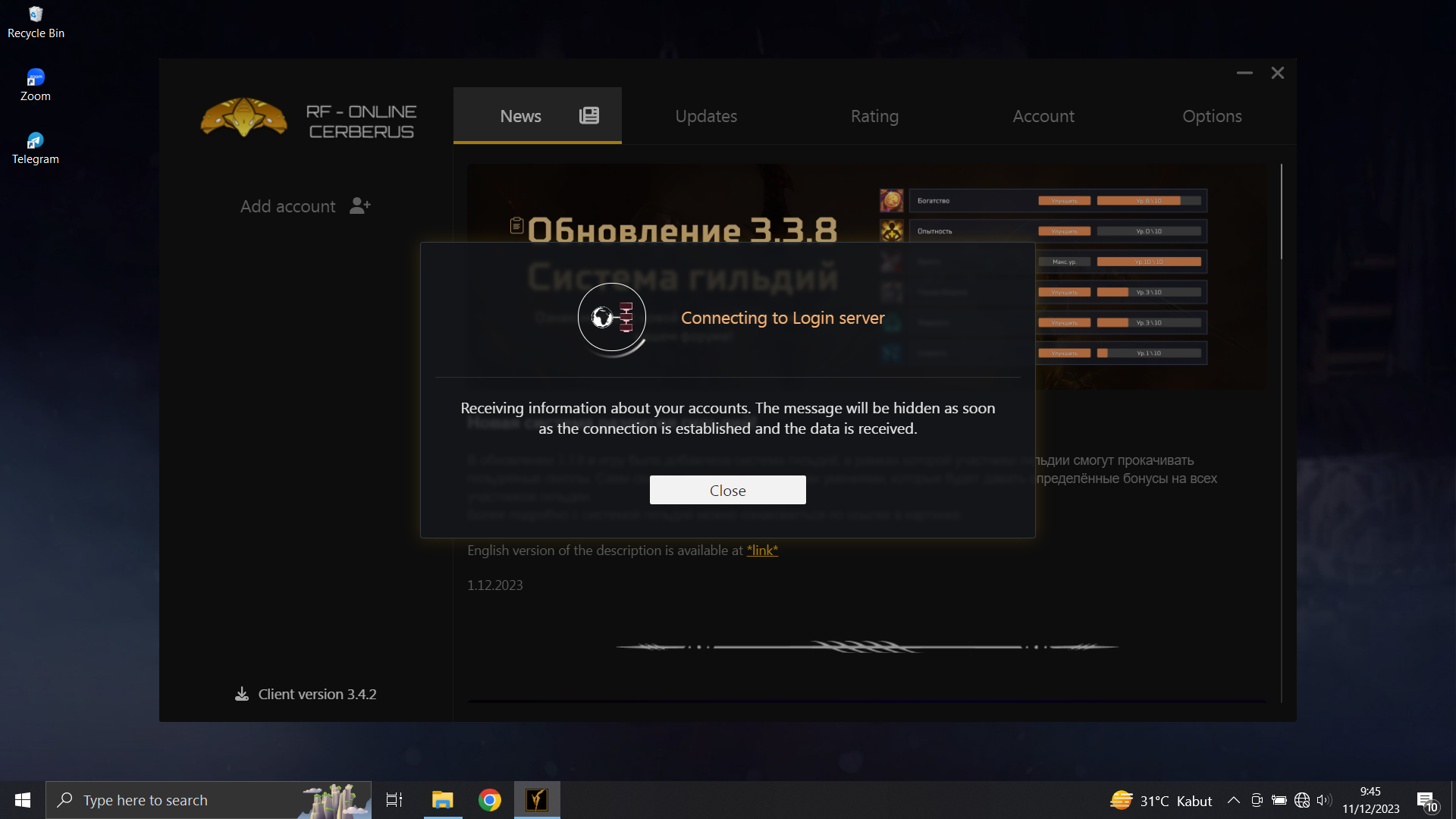Click the connecting server spinner icon

point(612,317)
